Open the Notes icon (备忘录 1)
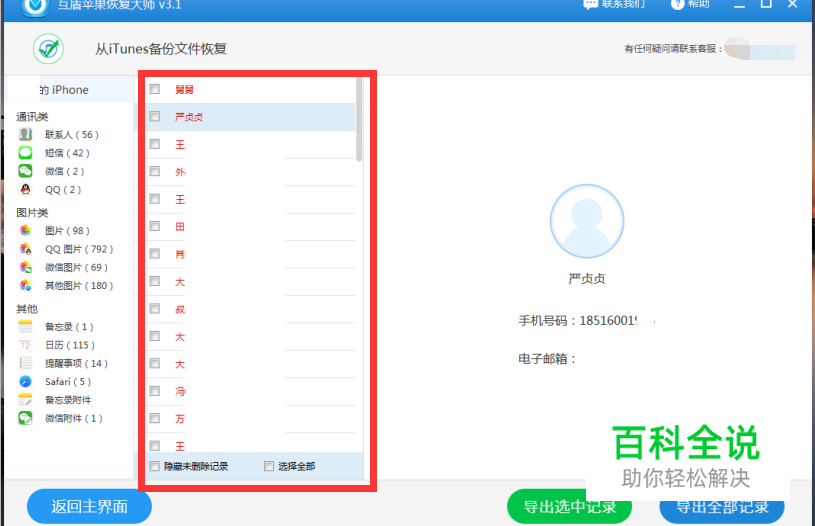 click(25, 326)
